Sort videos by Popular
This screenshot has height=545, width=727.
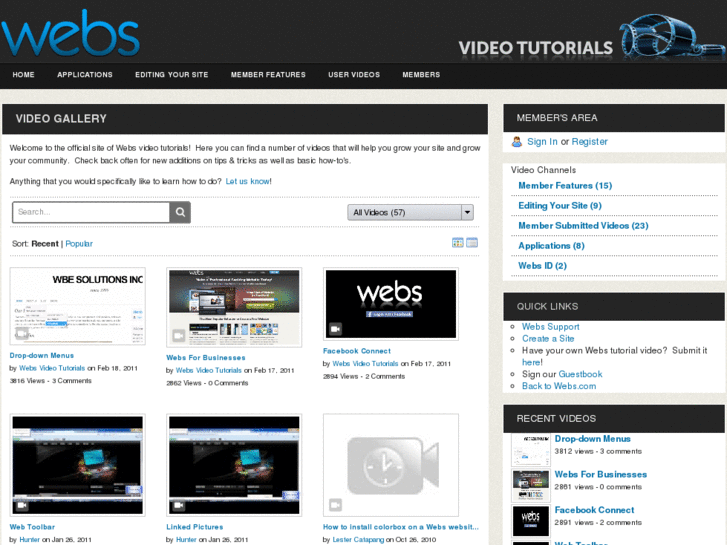tap(79, 244)
